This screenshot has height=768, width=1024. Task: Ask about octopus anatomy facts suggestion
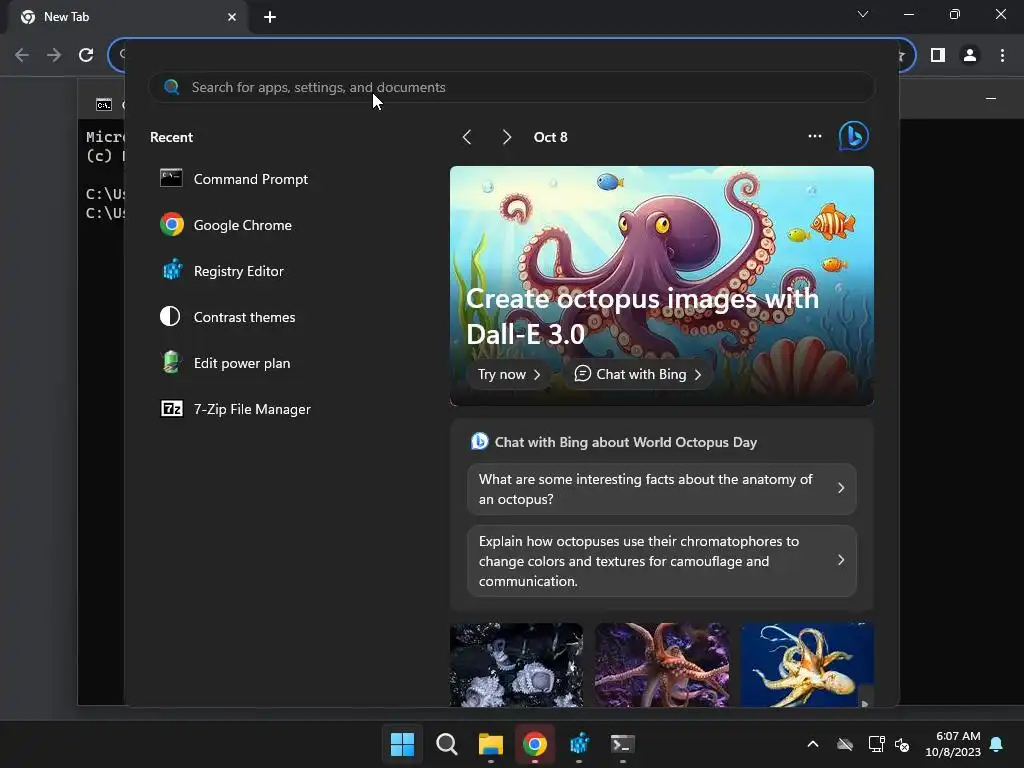[x=662, y=489]
